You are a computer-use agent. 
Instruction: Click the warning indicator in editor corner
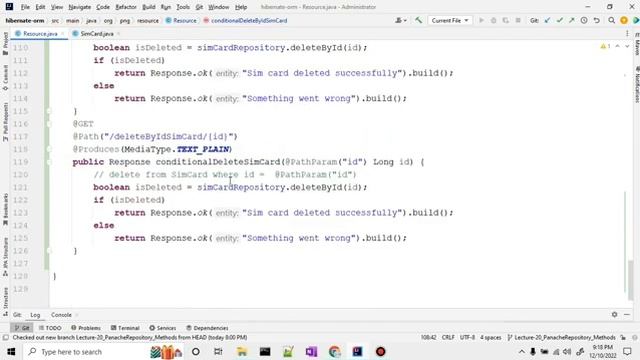pyautogui.click(x=605, y=47)
